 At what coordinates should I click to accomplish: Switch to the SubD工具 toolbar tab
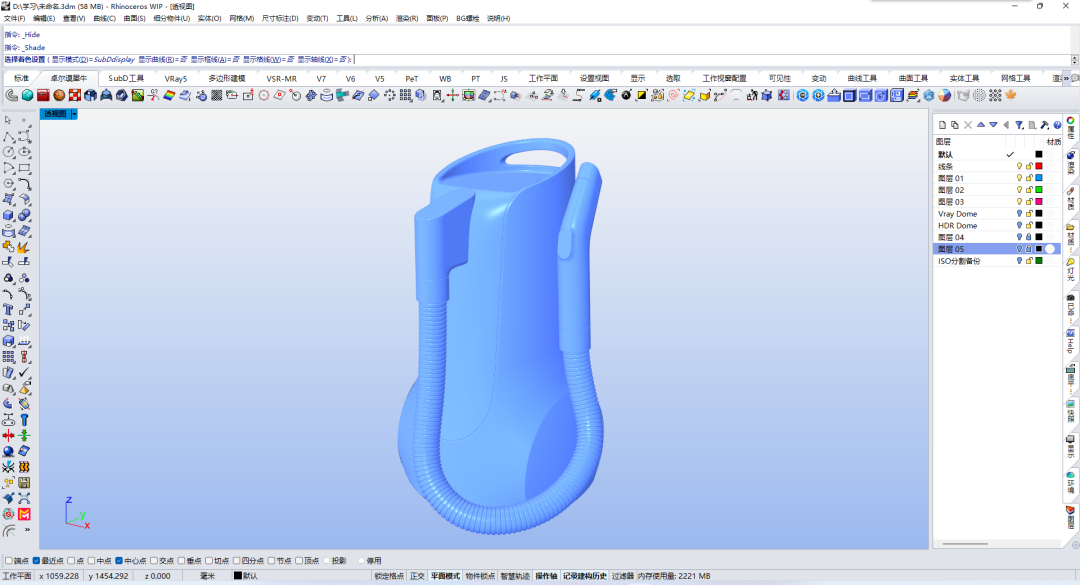coord(126,79)
